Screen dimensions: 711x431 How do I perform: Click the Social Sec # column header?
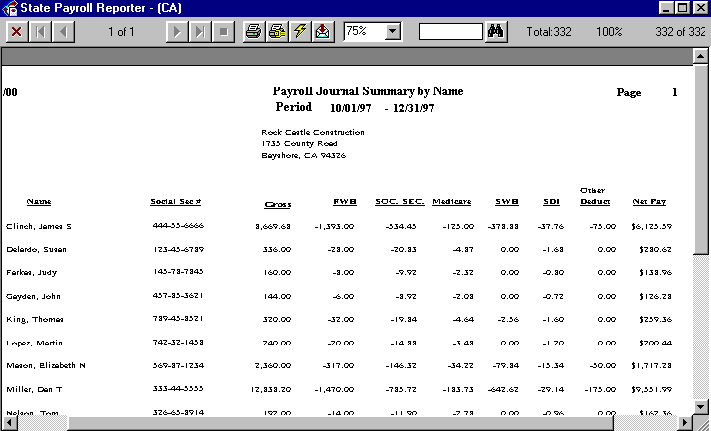point(175,202)
